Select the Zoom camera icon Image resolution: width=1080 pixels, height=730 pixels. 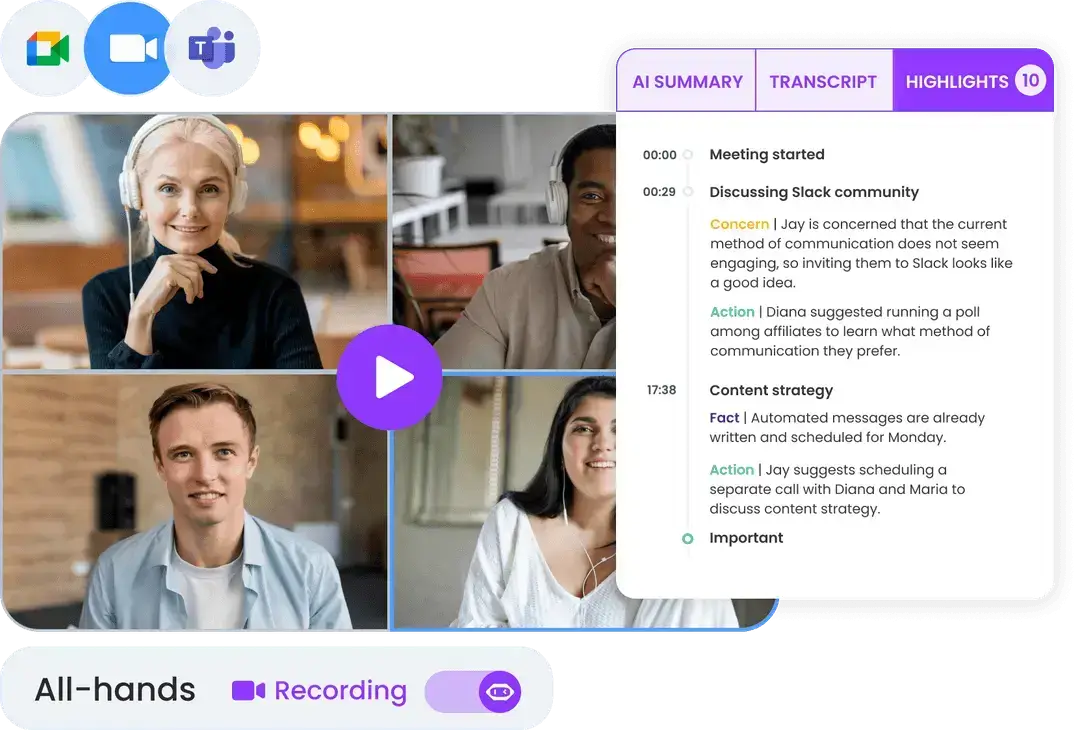131,48
